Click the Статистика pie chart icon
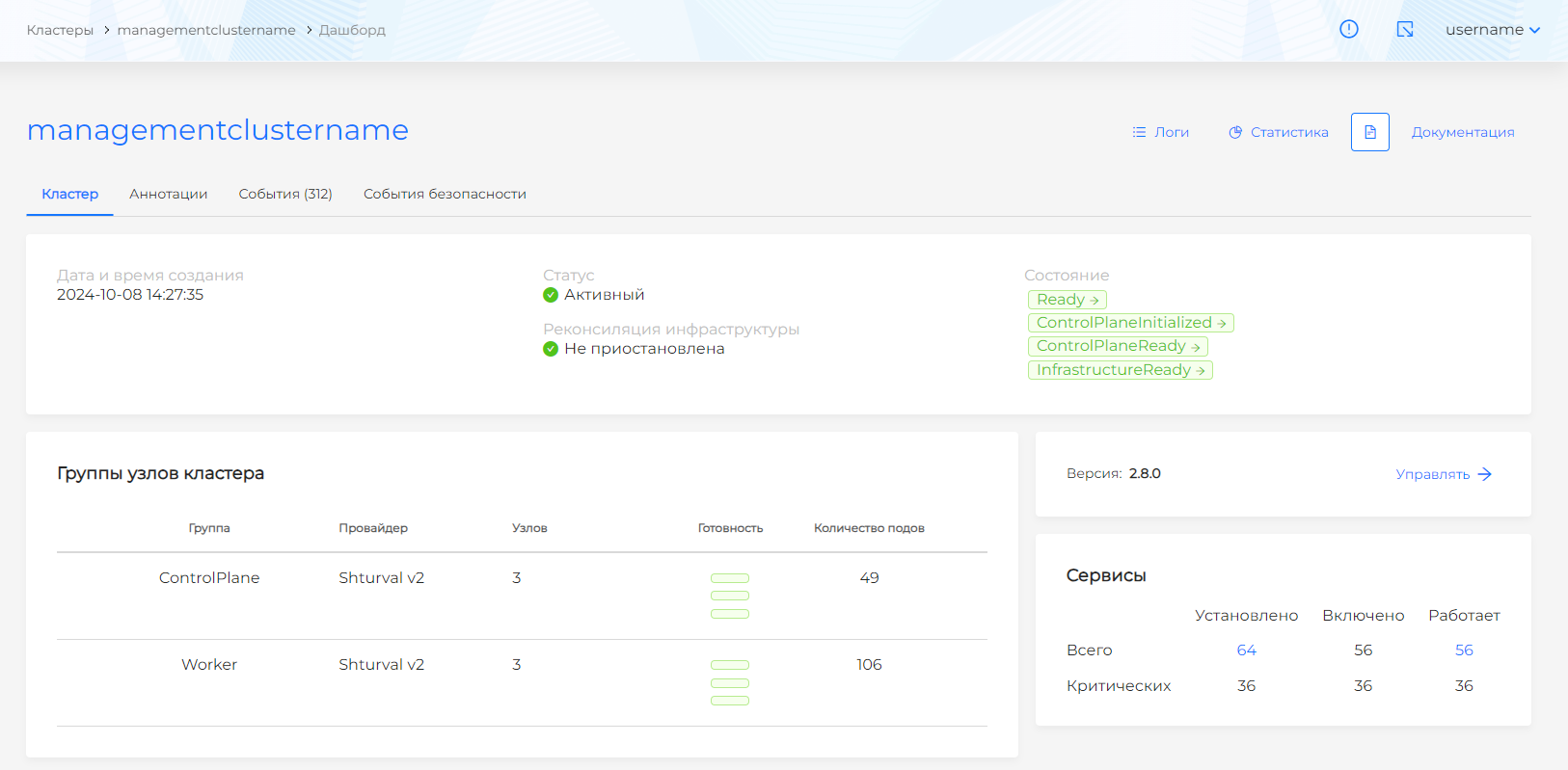This screenshot has height=770, width=1568. coord(1235,132)
